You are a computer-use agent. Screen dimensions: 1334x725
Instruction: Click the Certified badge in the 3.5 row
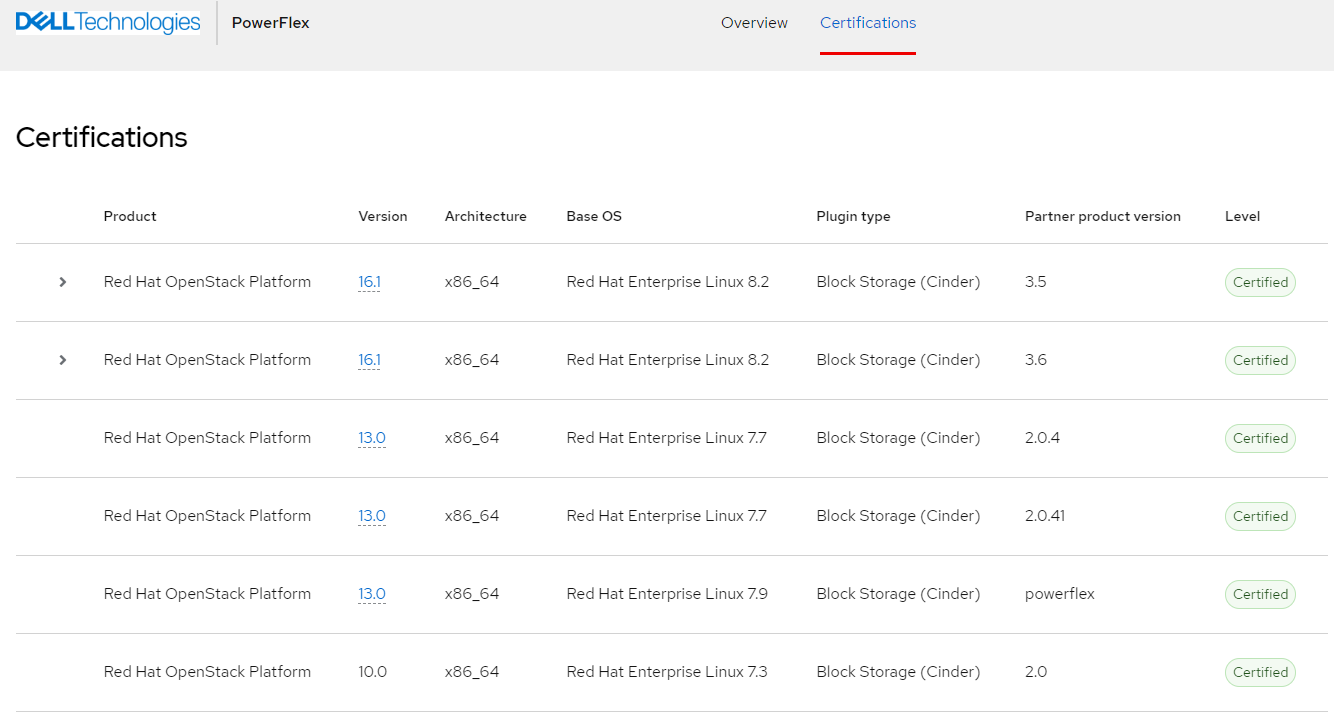click(x=1260, y=282)
